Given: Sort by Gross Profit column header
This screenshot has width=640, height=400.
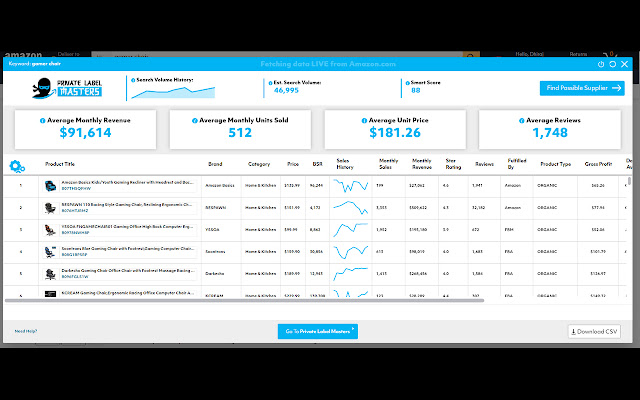Looking at the screenshot, I should pos(598,164).
